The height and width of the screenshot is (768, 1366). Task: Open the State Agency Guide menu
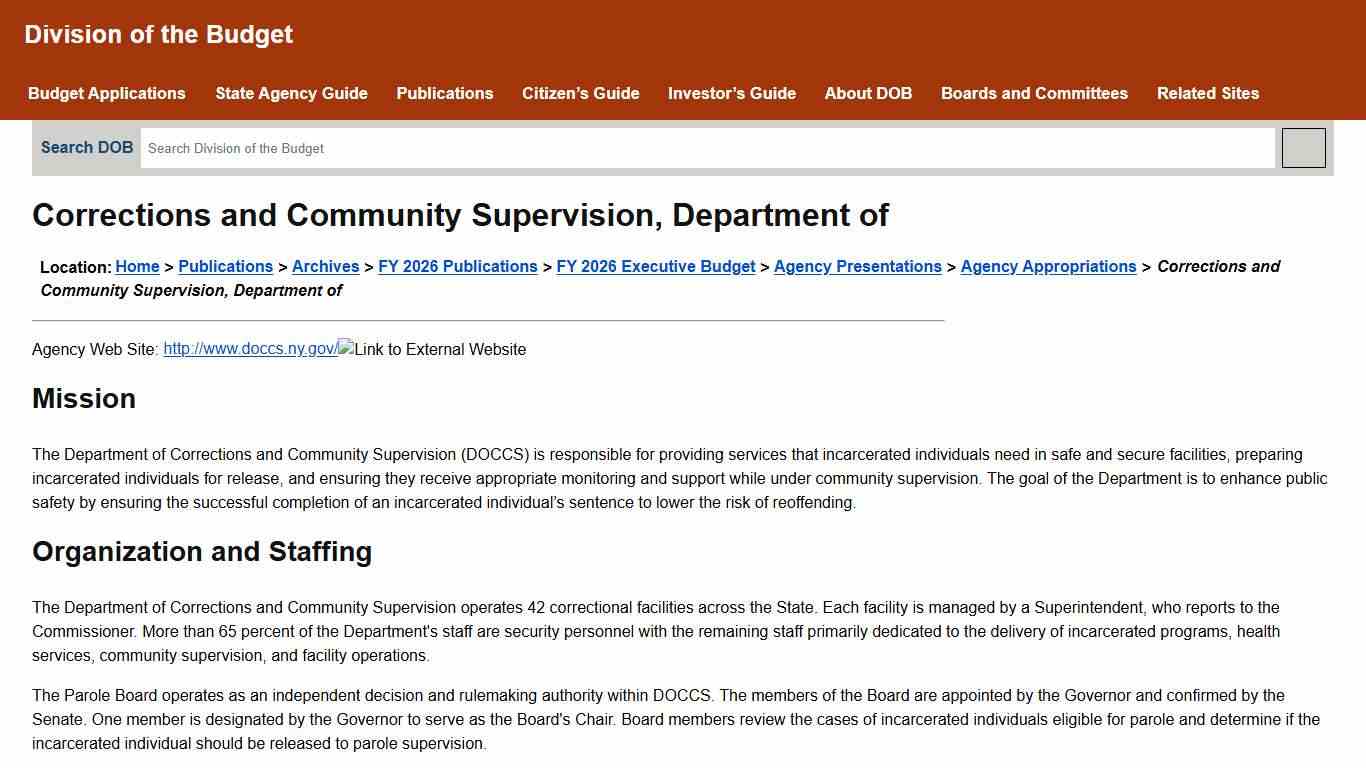click(x=291, y=93)
